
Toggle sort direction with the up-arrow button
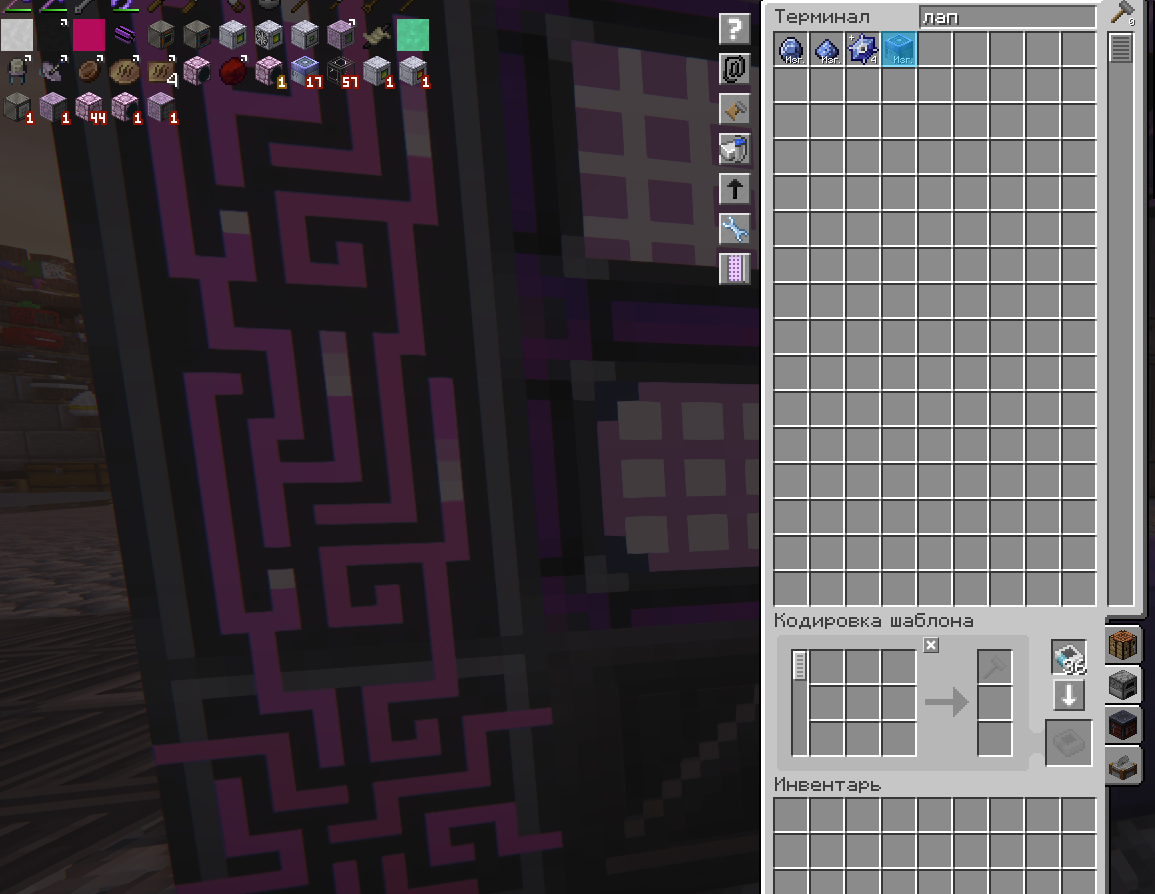(x=734, y=189)
